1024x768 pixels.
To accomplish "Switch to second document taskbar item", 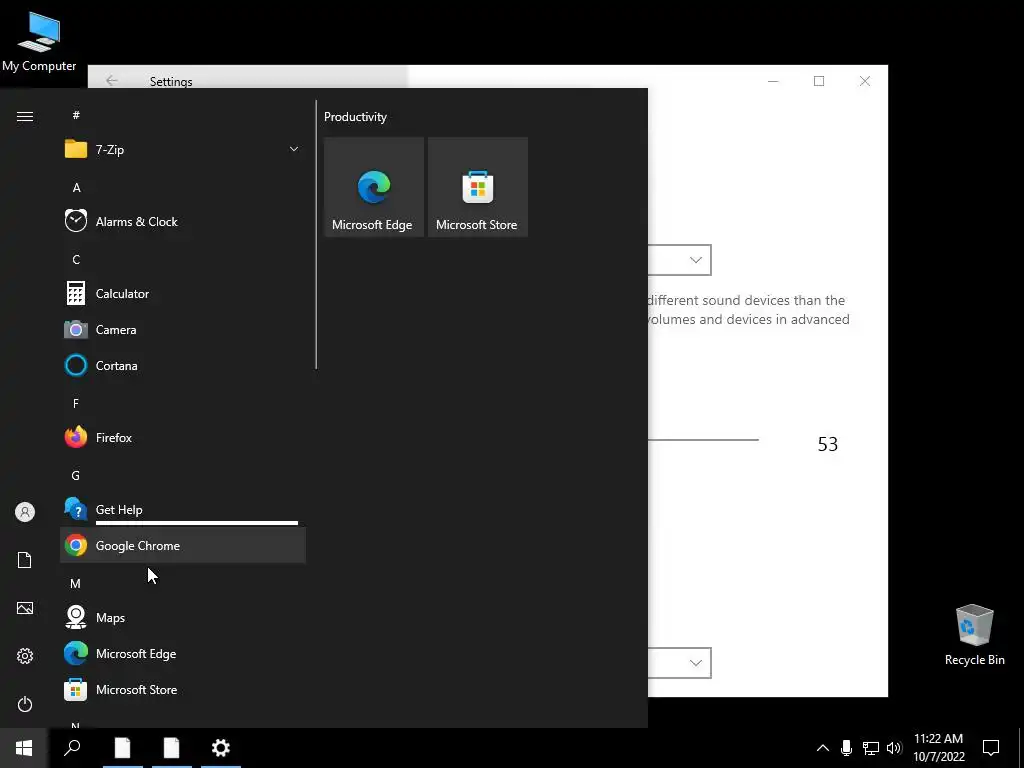I will click(x=172, y=748).
